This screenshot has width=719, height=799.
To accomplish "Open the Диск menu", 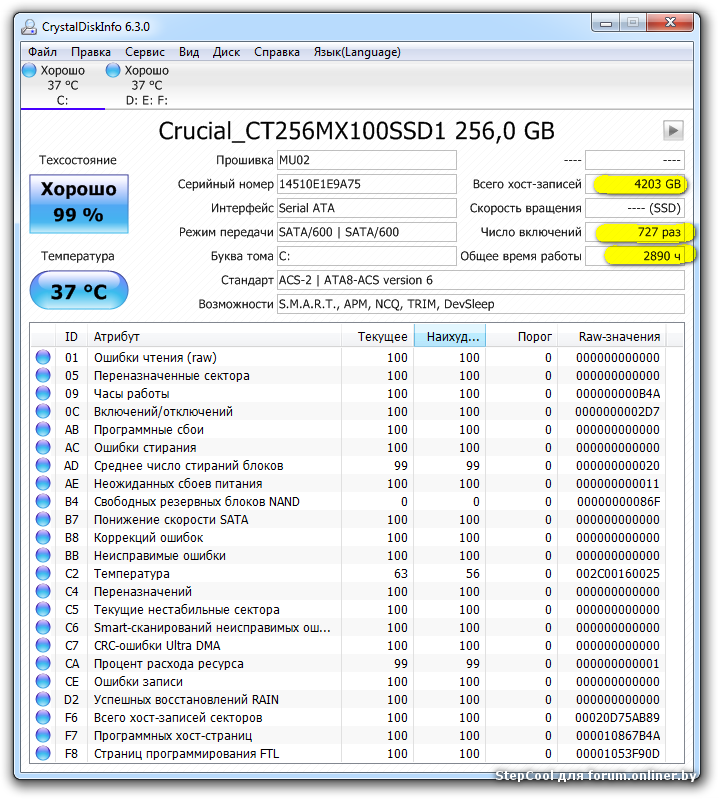I will (226, 52).
